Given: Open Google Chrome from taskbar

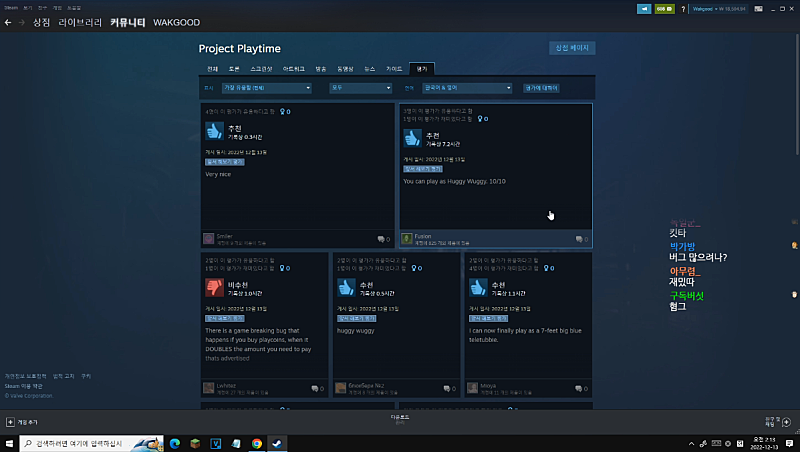Looking at the screenshot, I should pos(257,443).
